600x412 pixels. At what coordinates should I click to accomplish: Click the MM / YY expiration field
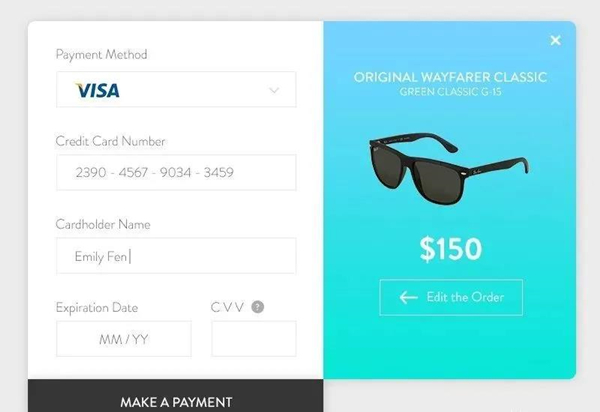point(124,339)
